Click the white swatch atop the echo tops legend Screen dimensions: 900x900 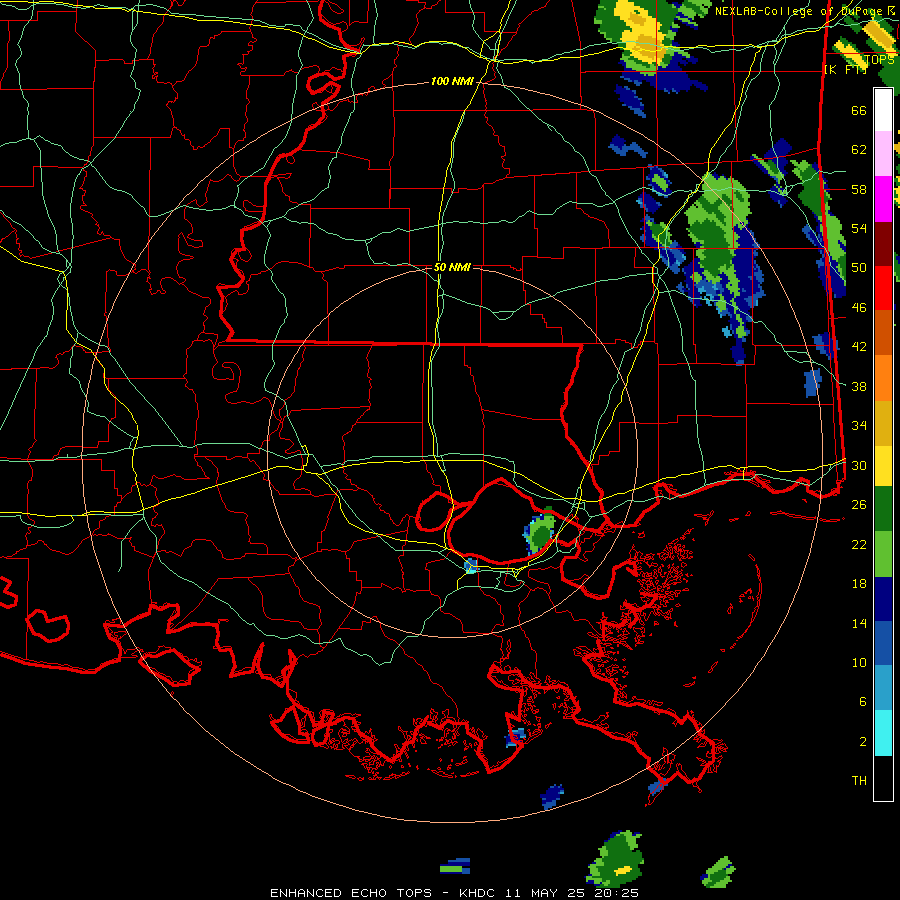coord(883,110)
